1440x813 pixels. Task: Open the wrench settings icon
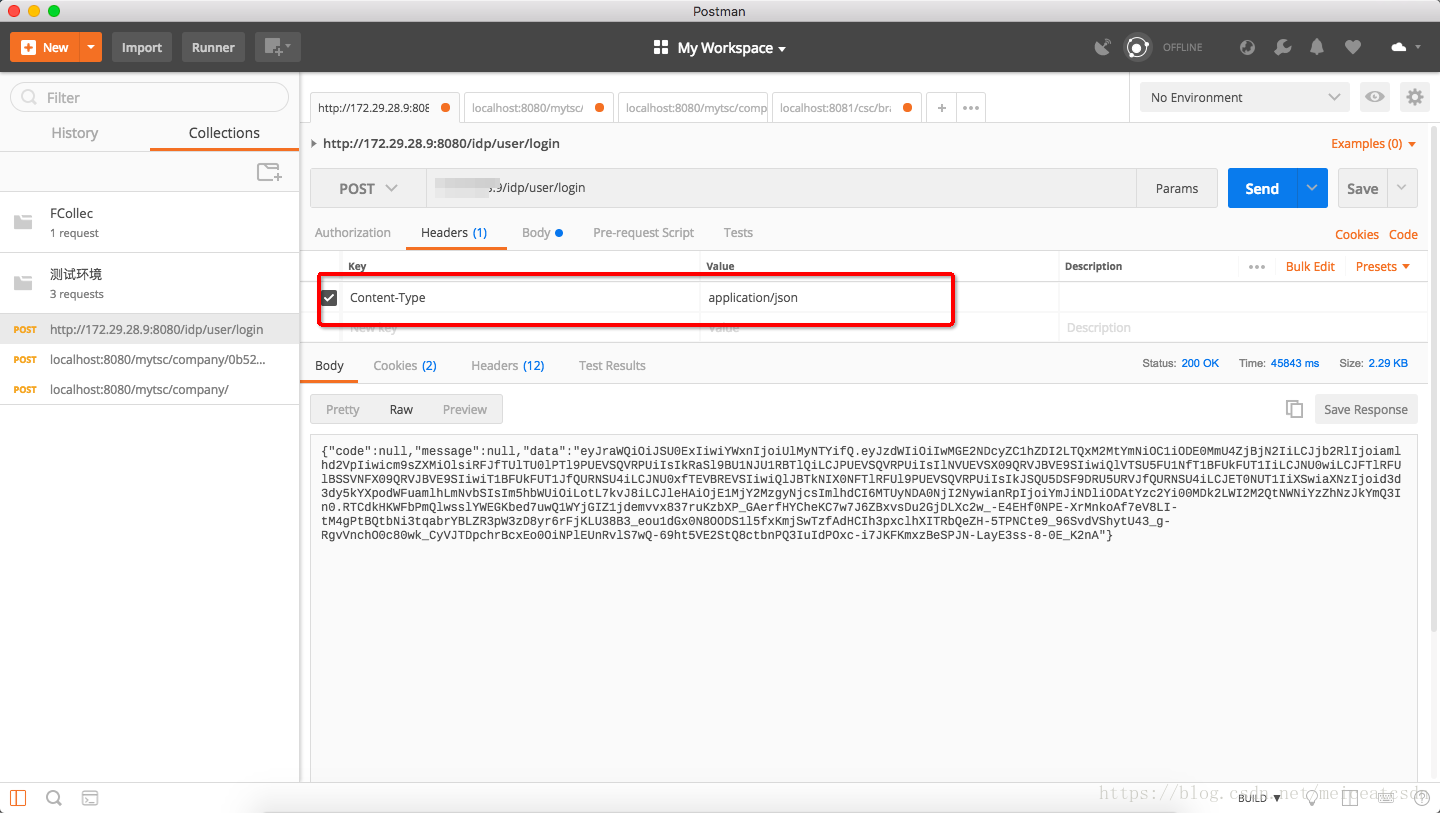pyautogui.click(x=1283, y=47)
